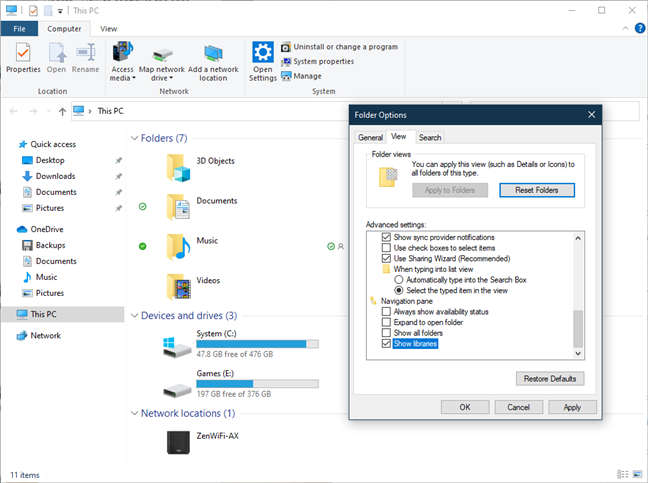648x483 pixels.
Task: Confirm with OK button
Action: click(x=465, y=407)
